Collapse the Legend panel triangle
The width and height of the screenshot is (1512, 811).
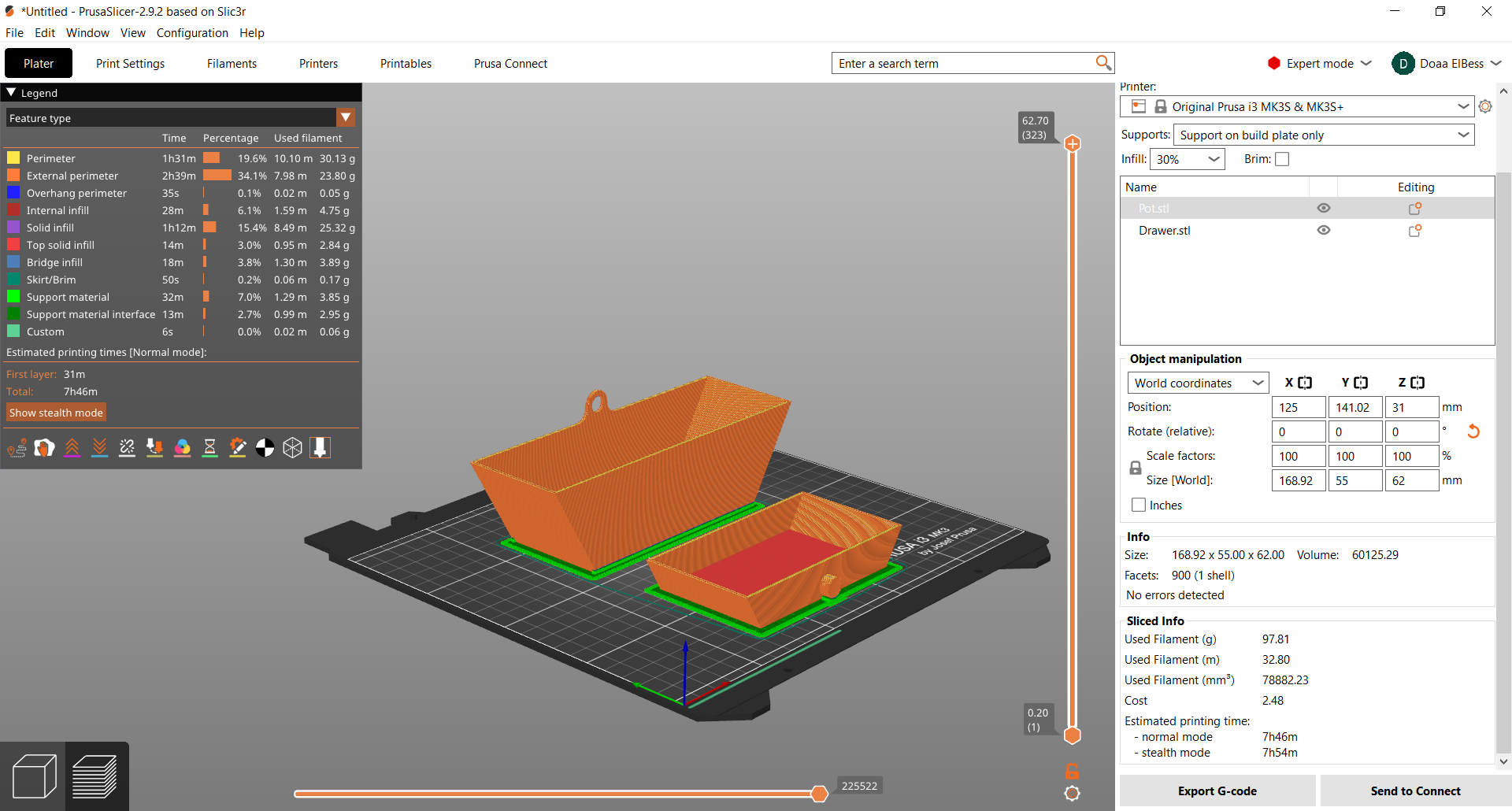[11, 92]
